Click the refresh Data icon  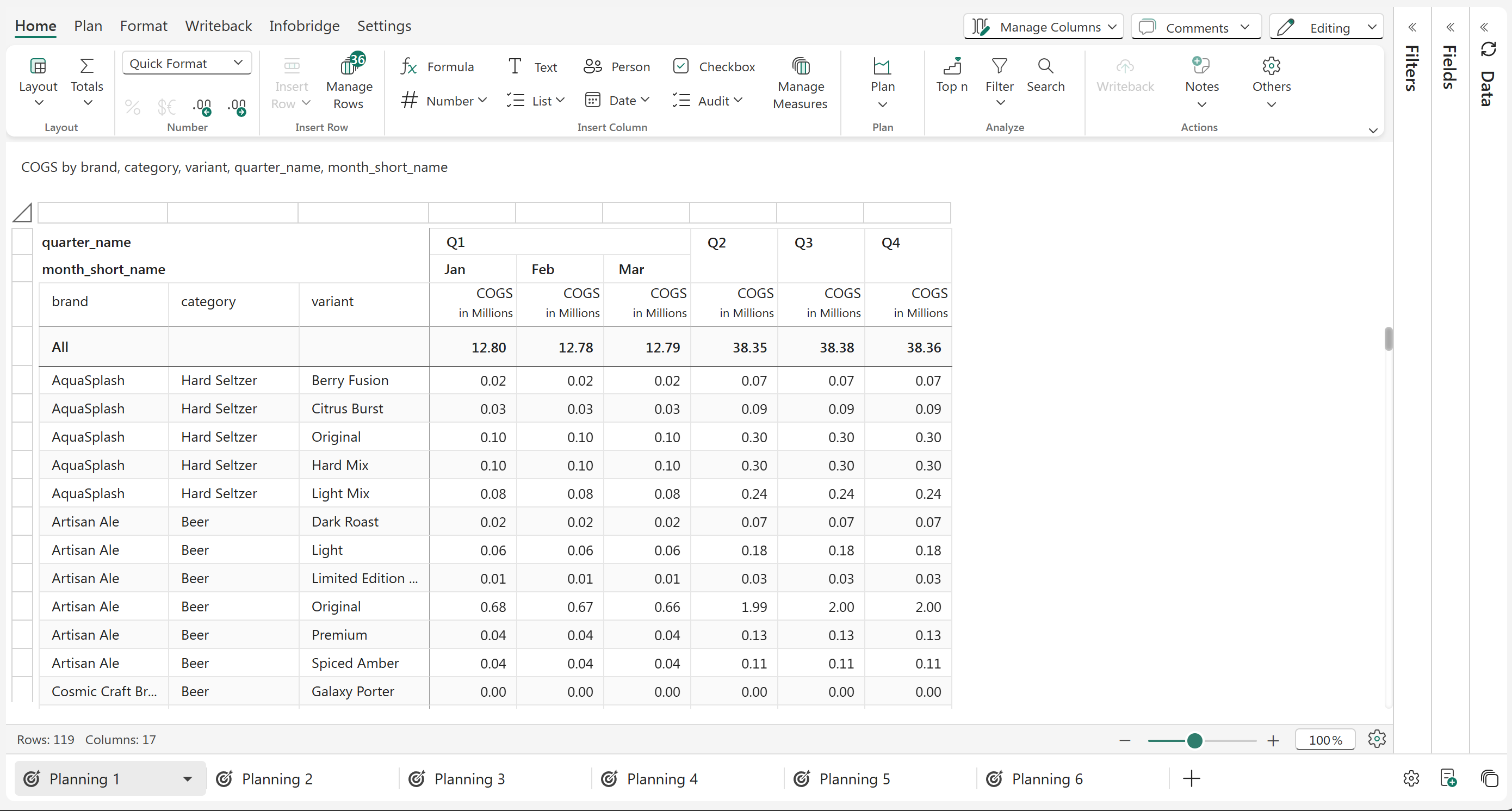tap(1488, 49)
